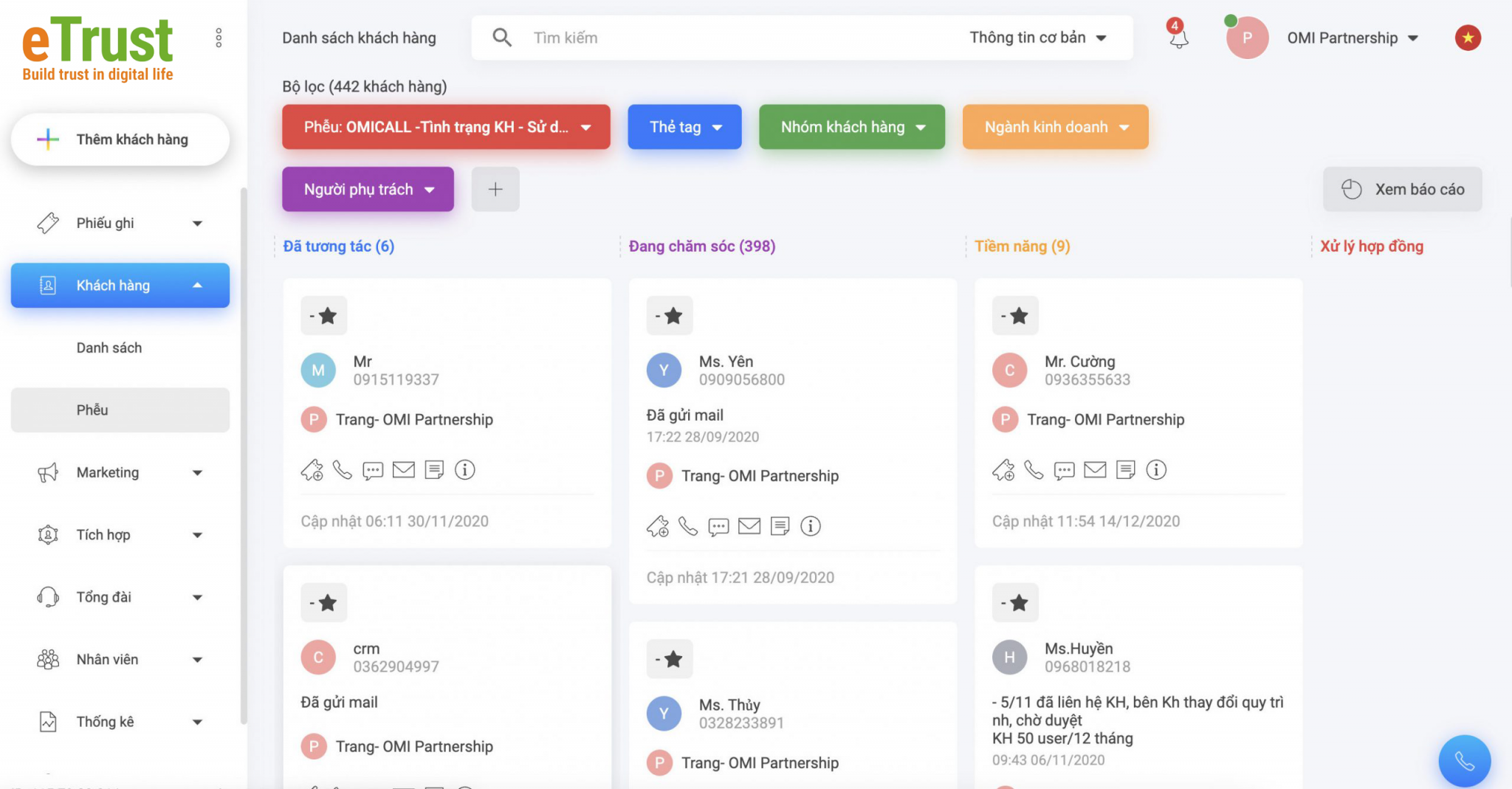The width and height of the screenshot is (1512, 789).
Task: Click Vietnam flag language icon
Action: point(1468,38)
